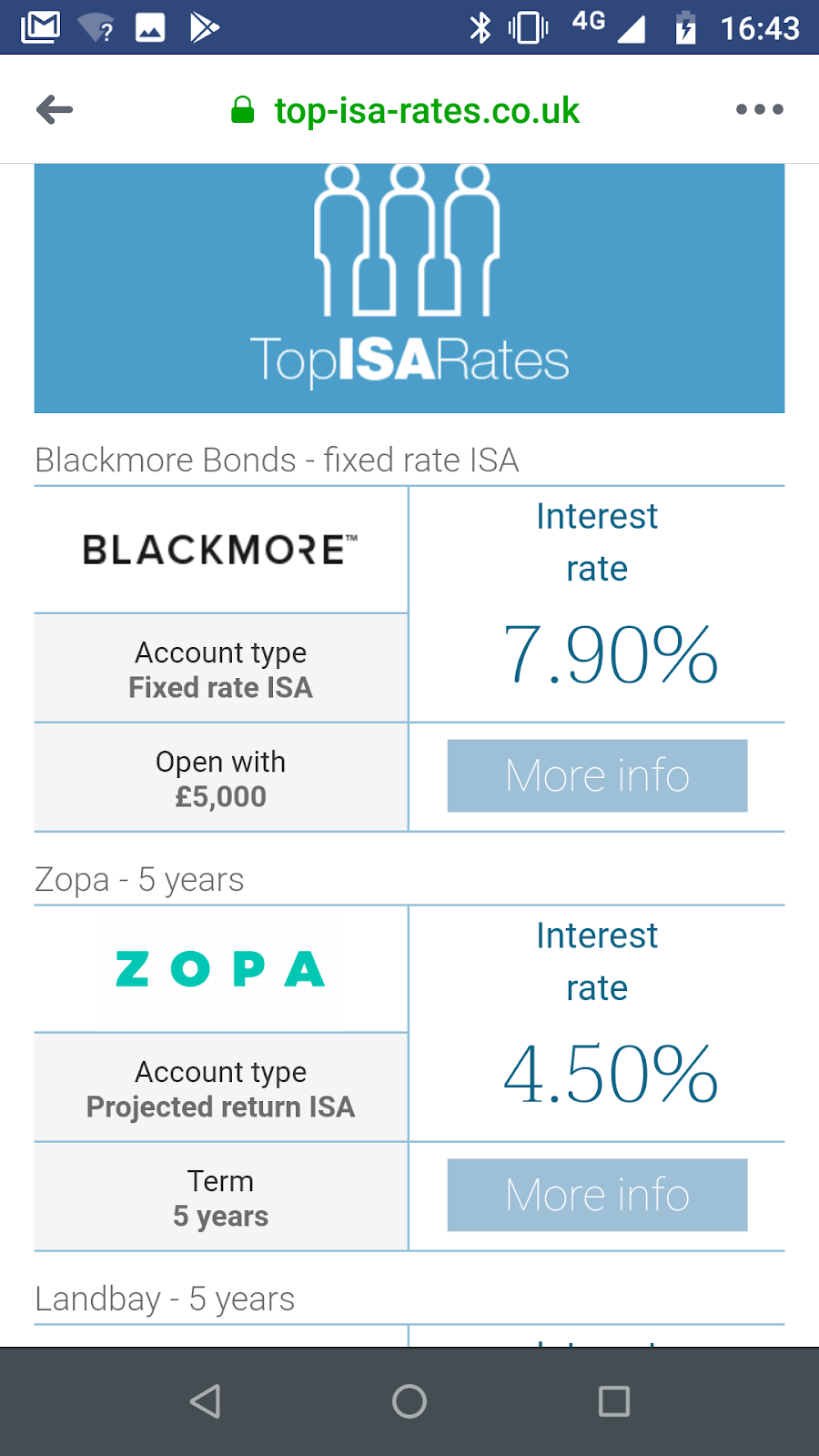
Task: Tap More info for Blackmore ISA
Action: pos(597,775)
